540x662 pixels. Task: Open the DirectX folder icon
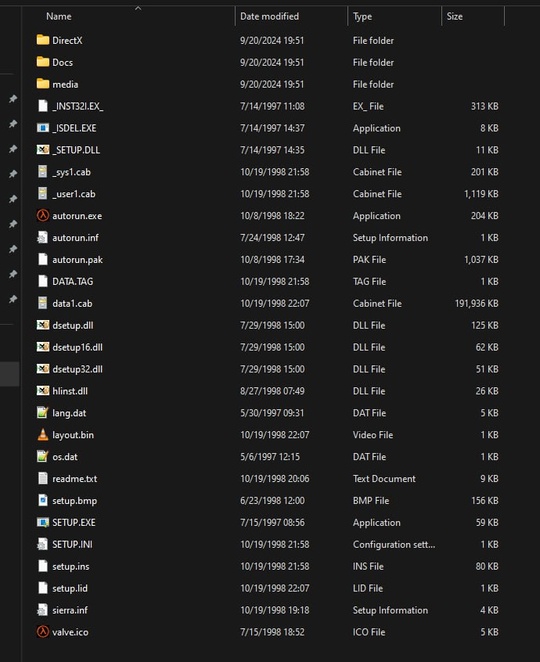[43, 40]
